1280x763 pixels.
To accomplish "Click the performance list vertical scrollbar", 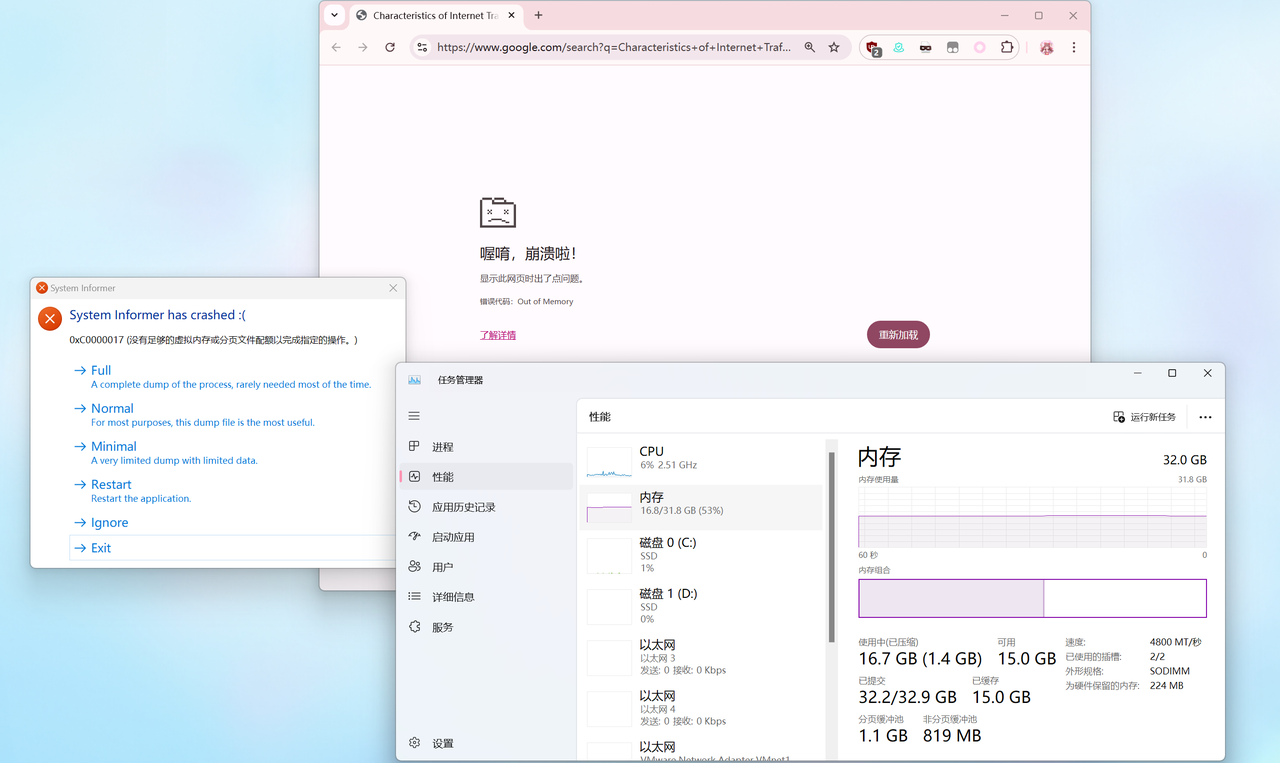I will [x=830, y=545].
